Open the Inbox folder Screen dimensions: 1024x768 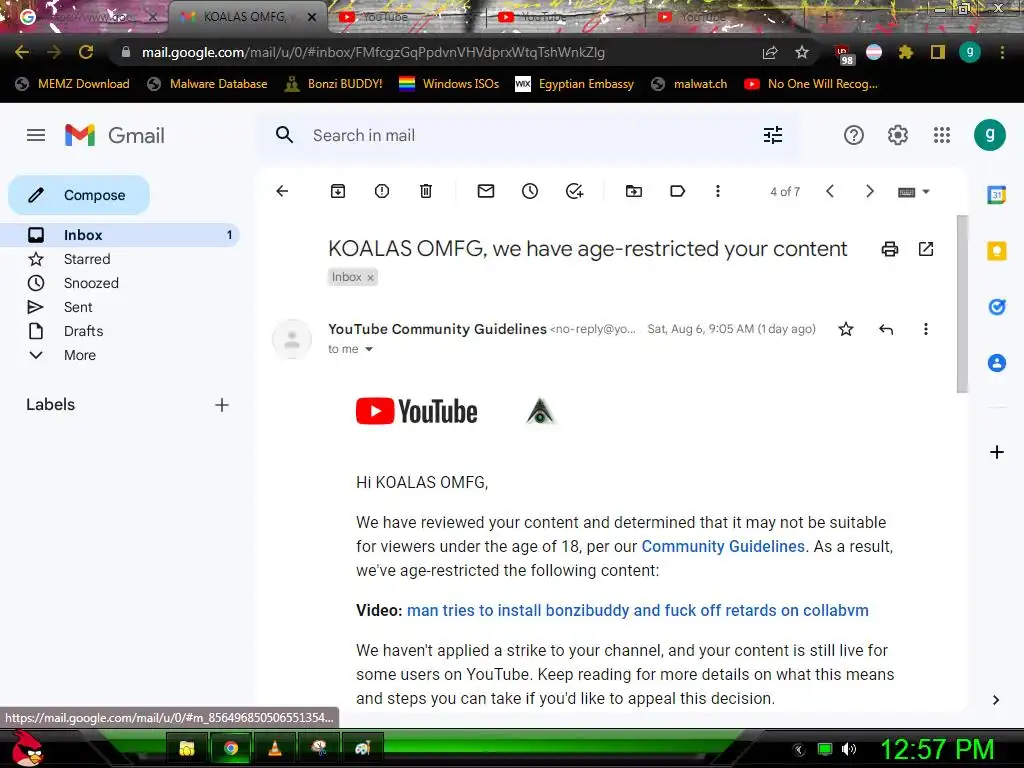(120, 235)
